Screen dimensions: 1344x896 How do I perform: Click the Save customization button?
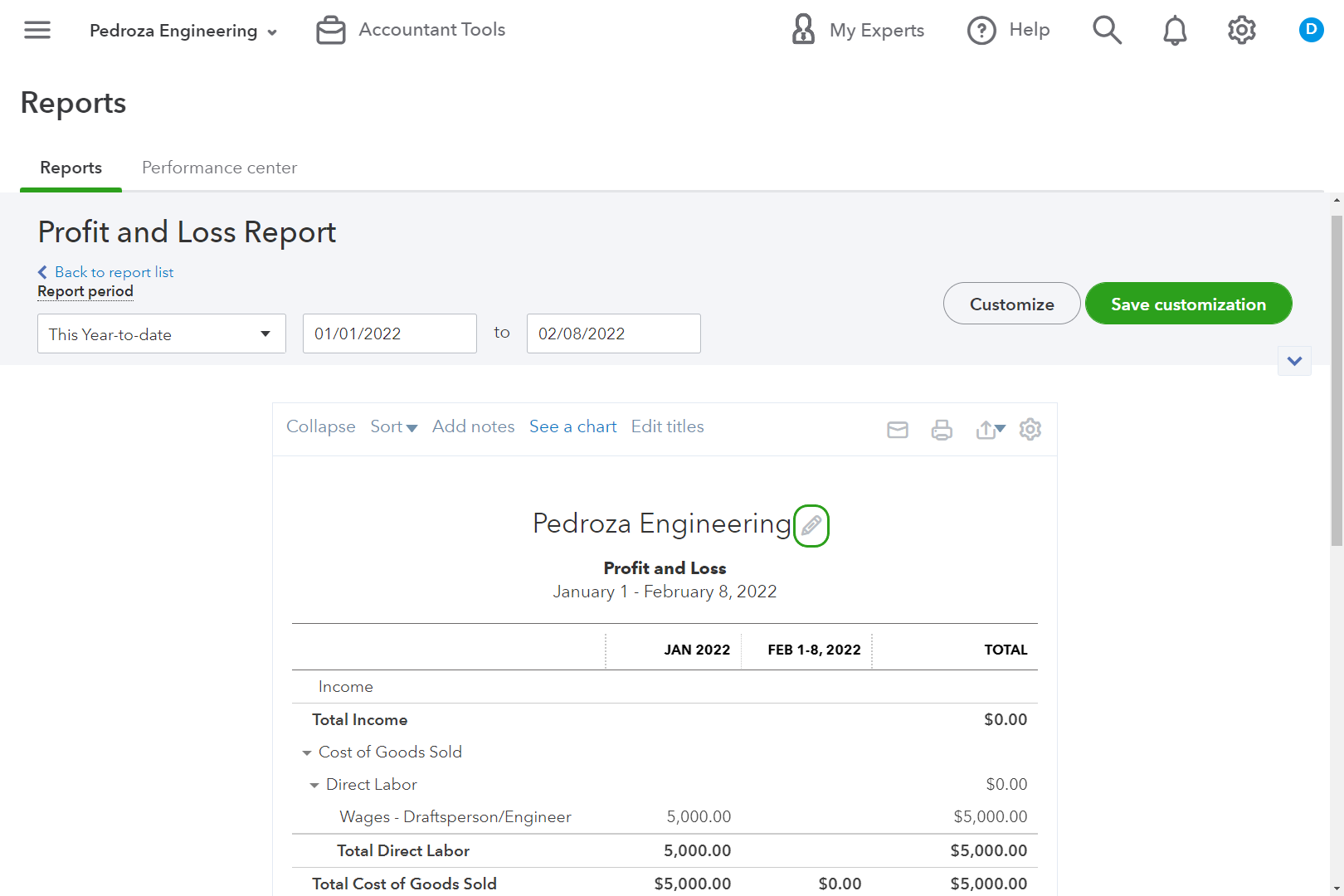(1188, 304)
